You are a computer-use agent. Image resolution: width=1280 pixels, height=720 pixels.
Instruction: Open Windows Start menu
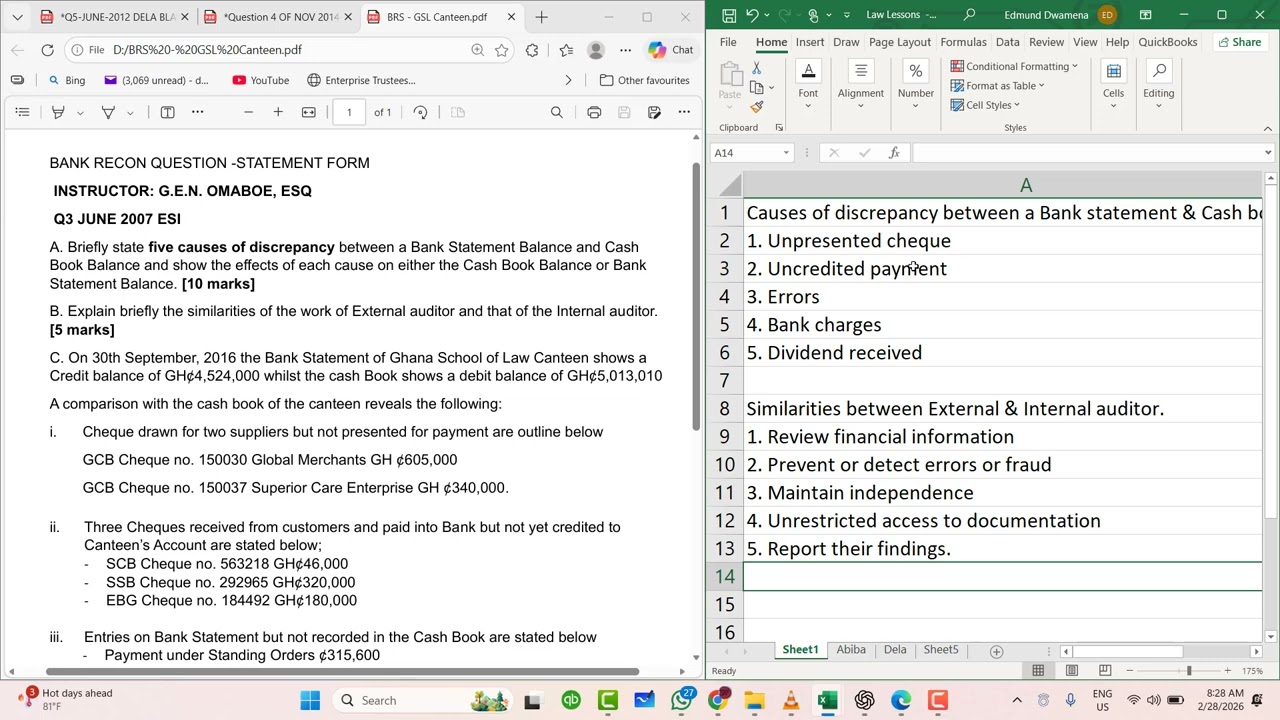310,700
